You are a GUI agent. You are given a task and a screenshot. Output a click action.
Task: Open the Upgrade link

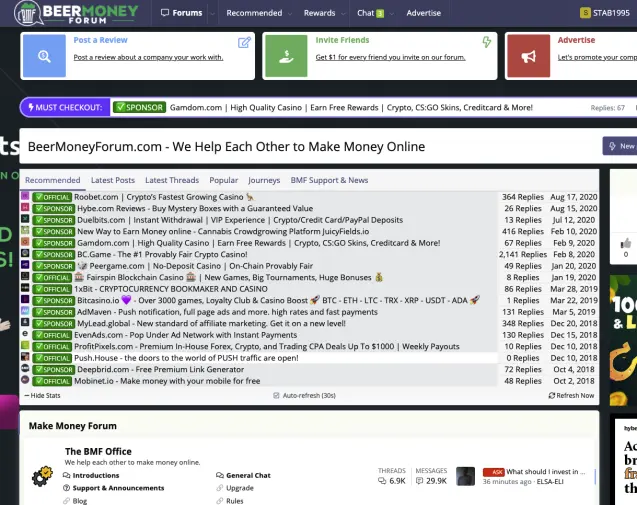coord(240,488)
